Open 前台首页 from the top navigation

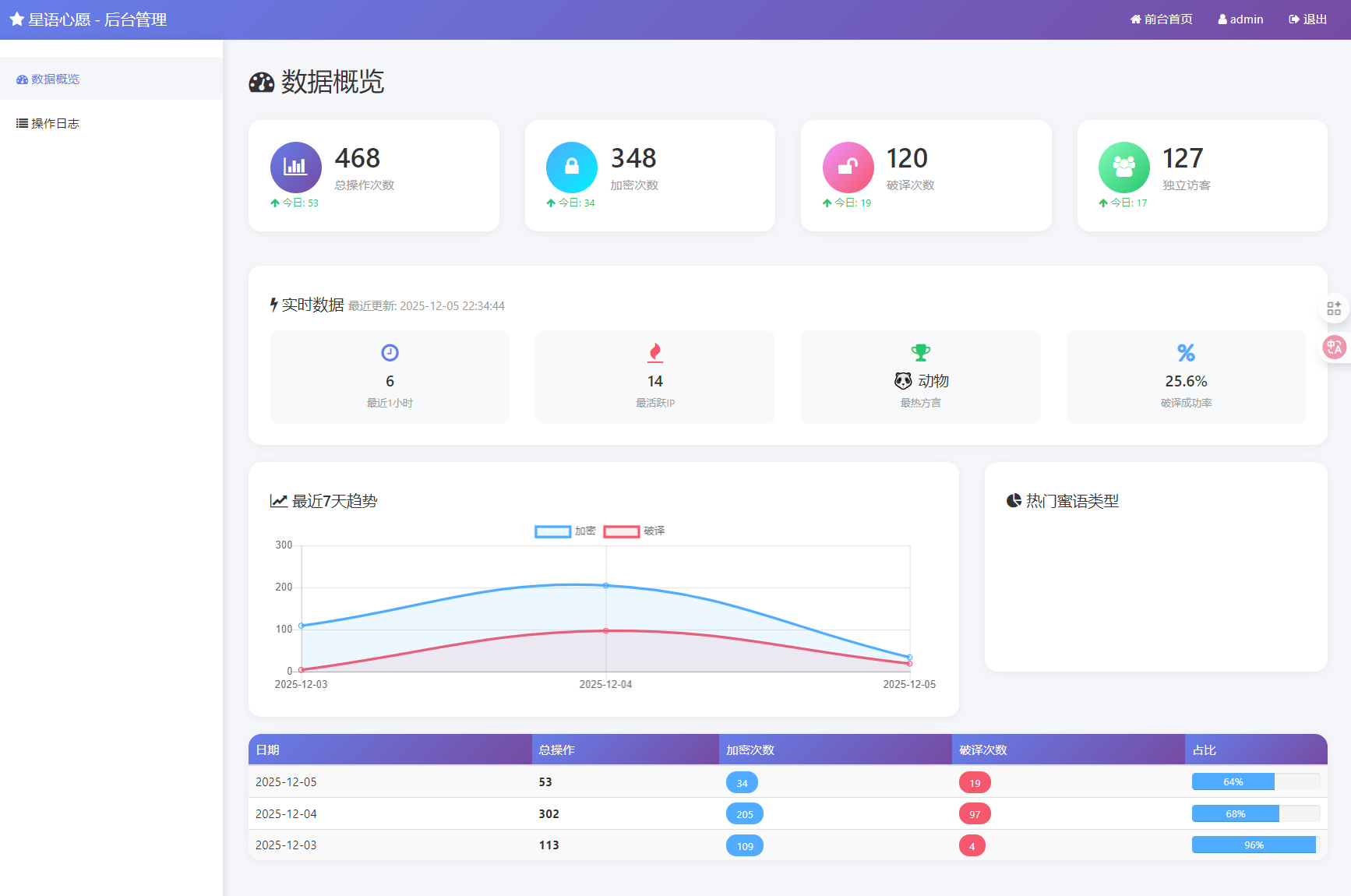(x=1161, y=19)
